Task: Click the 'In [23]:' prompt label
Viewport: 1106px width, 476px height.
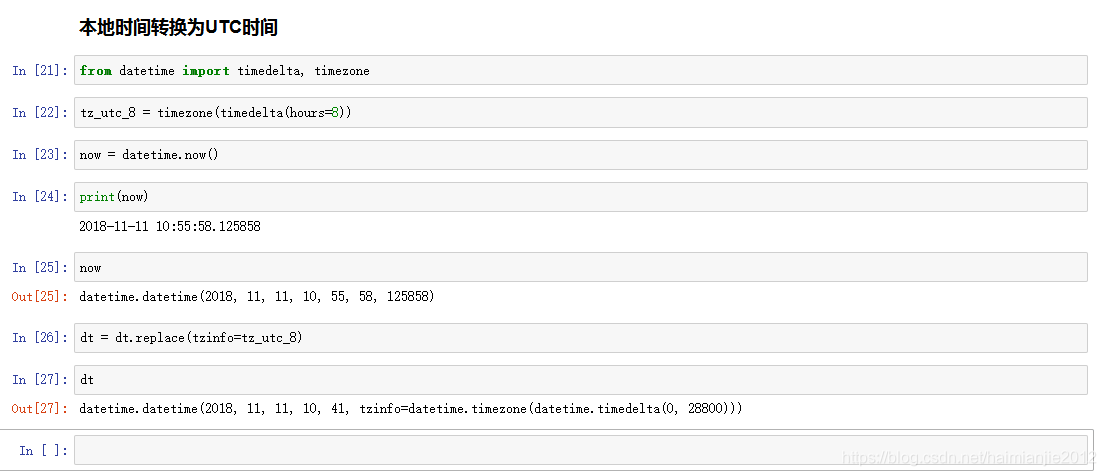Action: (40, 154)
